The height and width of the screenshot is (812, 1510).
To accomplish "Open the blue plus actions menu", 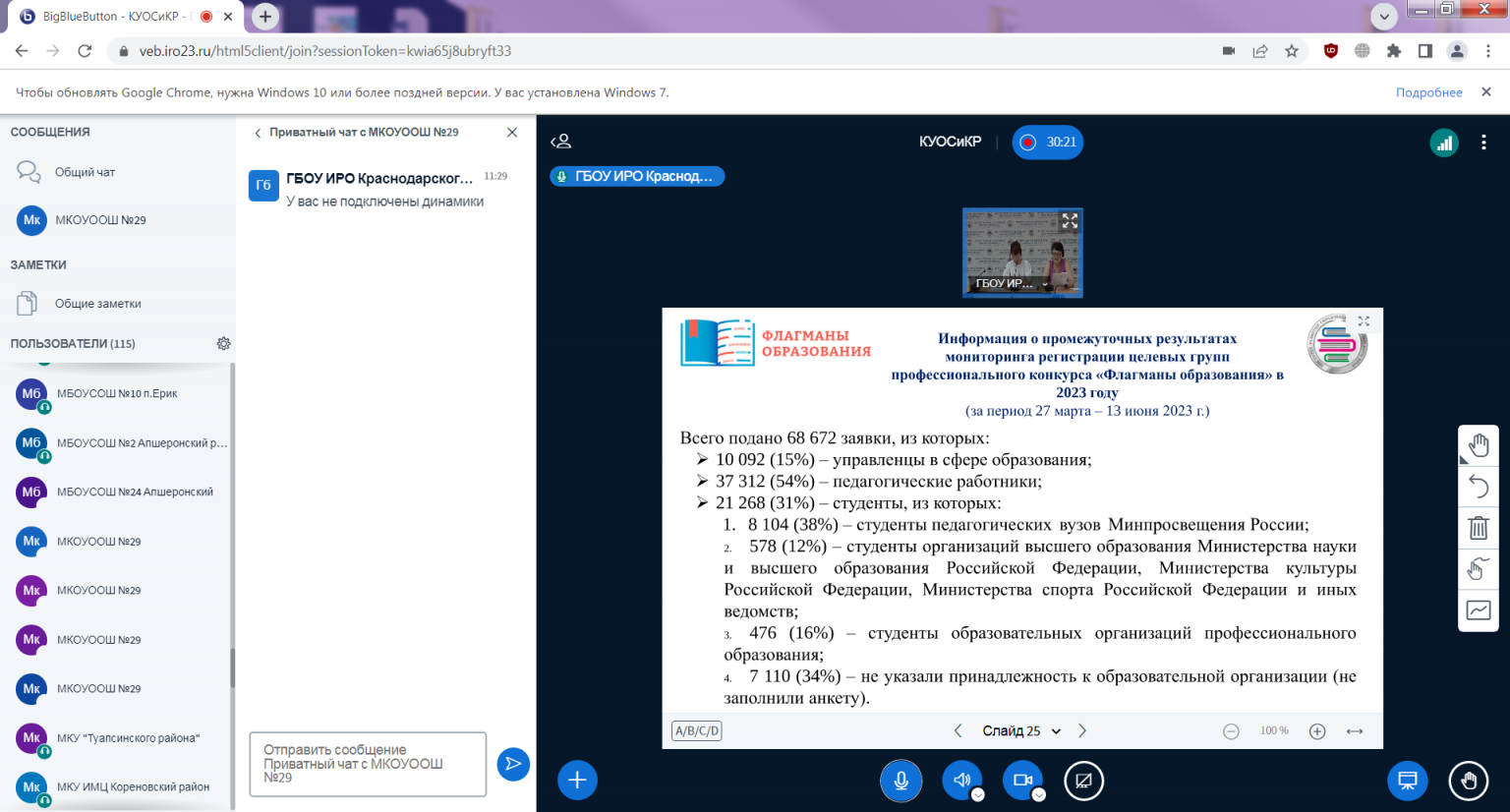I will coord(577,781).
